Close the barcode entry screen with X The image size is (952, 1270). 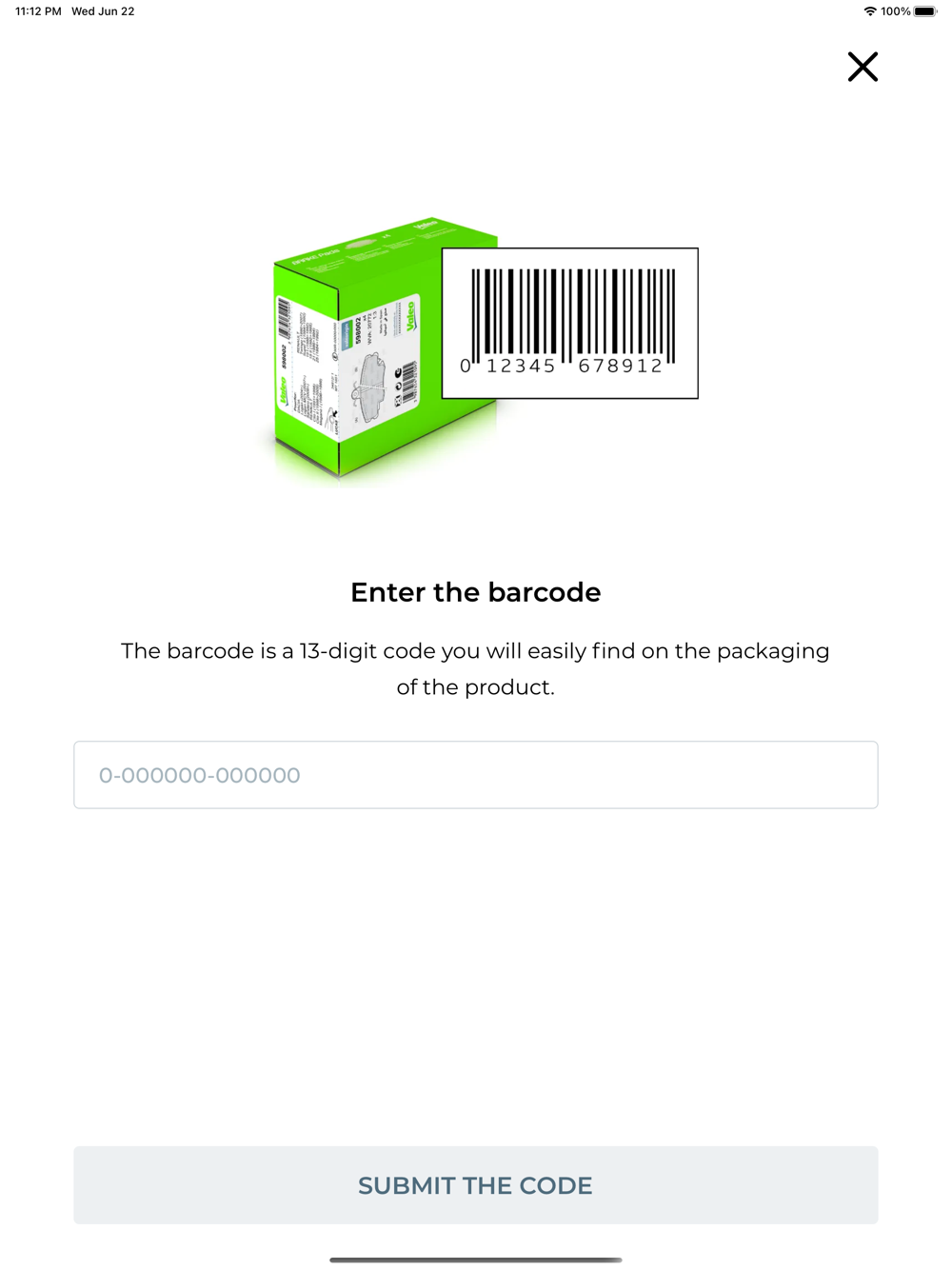[x=863, y=67]
